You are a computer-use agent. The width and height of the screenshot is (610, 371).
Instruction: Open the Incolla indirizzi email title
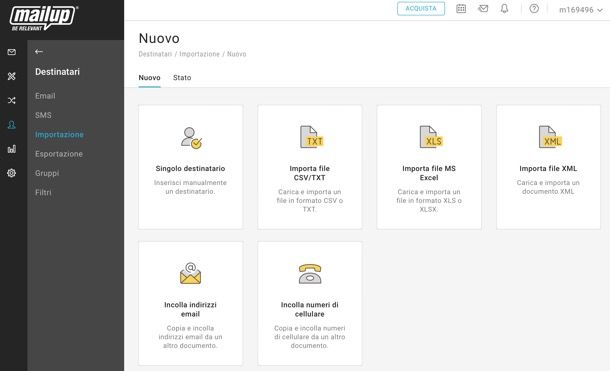[x=190, y=309]
